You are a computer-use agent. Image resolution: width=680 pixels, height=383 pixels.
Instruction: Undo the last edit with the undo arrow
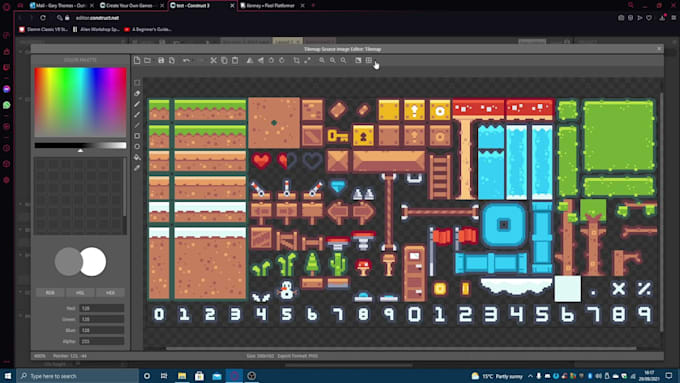[x=186, y=60]
